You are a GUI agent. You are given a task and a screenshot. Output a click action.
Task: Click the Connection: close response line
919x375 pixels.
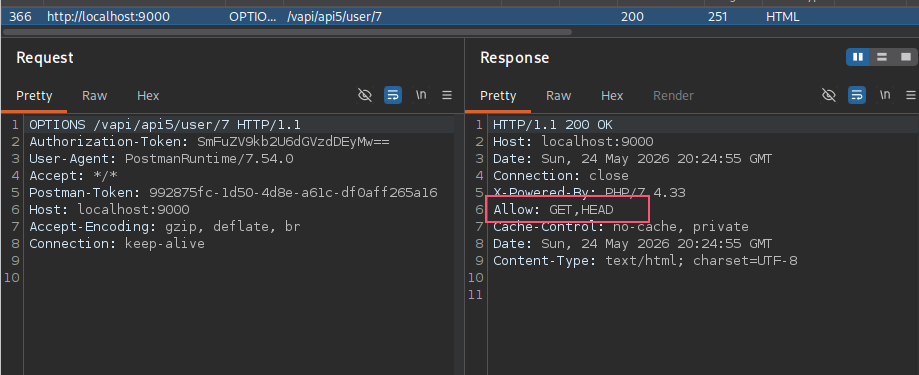coord(560,175)
